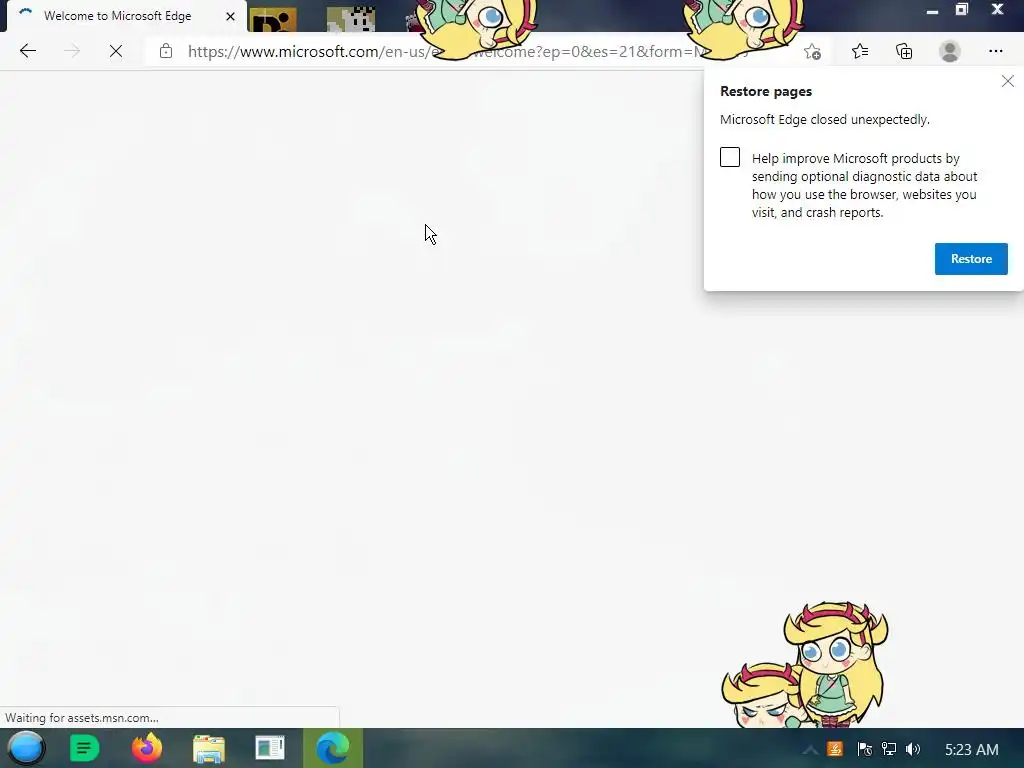Enable sending optional diagnostic data checkbox
Viewport: 1024px width, 768px height.
(x=729, y=157)
